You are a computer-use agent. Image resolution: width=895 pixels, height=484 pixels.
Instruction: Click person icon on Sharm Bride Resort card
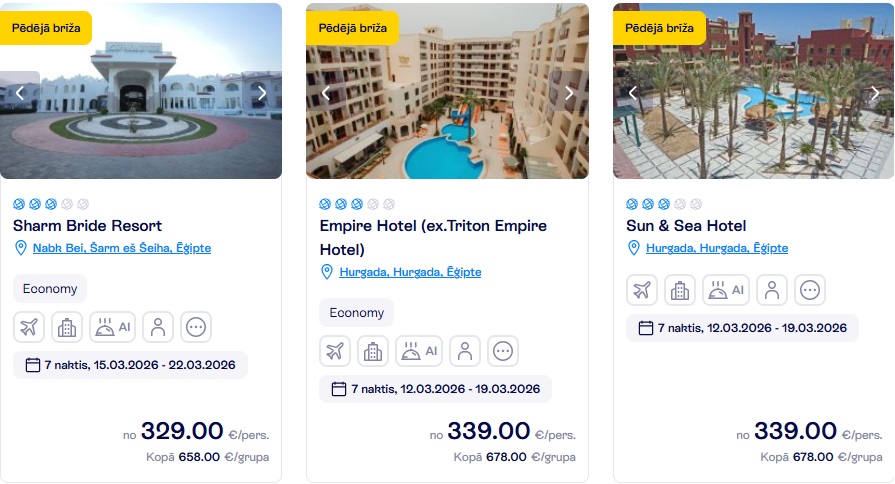click(158, 327)
